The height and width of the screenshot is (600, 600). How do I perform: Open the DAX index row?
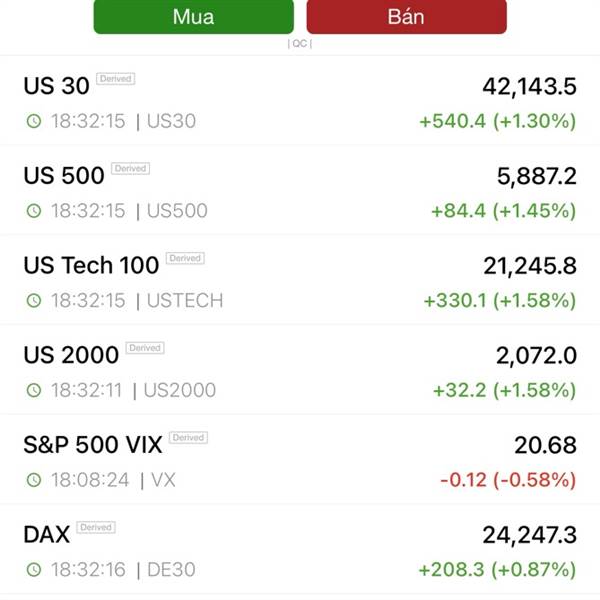point(300,549)
